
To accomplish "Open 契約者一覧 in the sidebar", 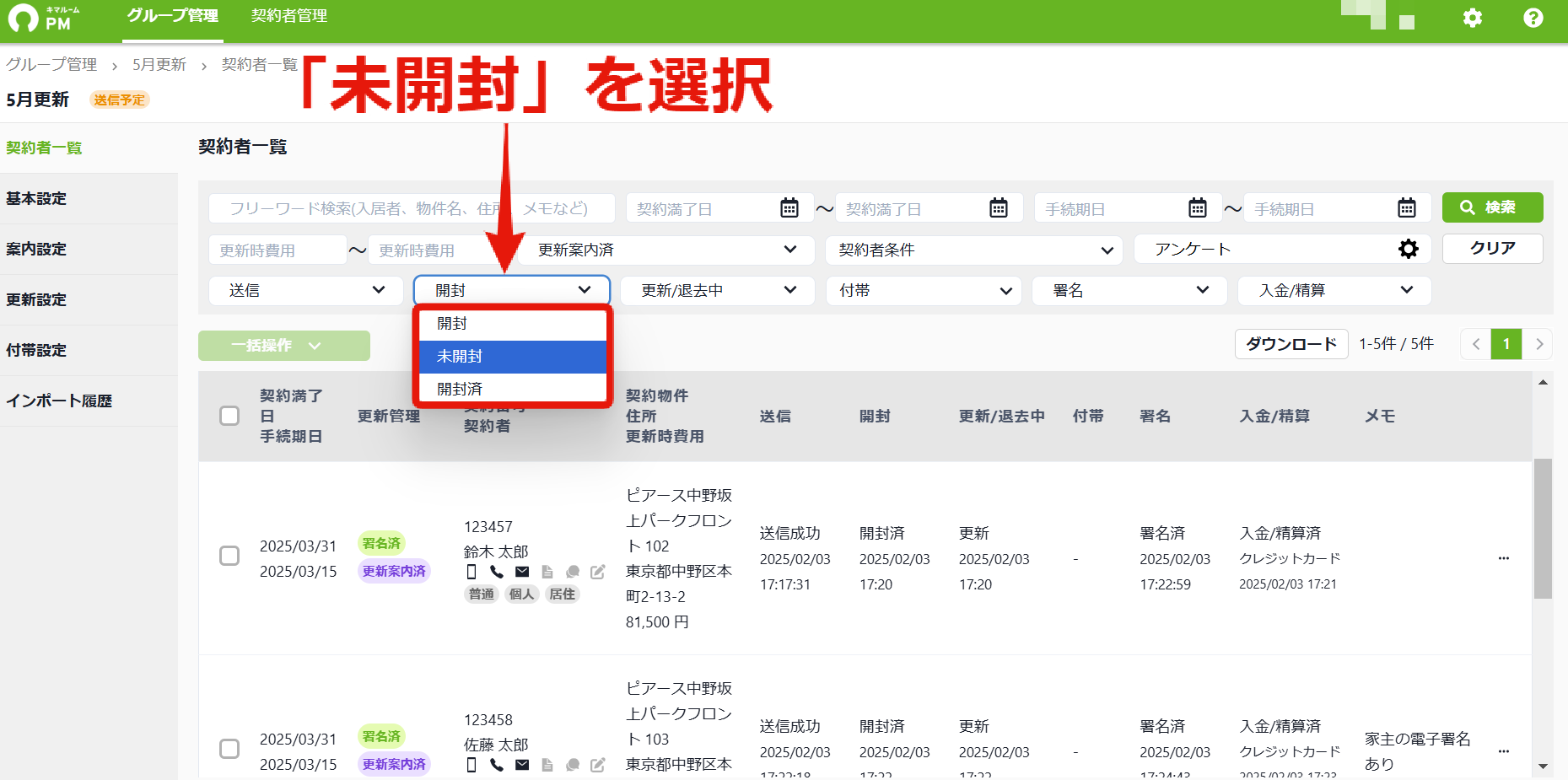I will 89,148.
